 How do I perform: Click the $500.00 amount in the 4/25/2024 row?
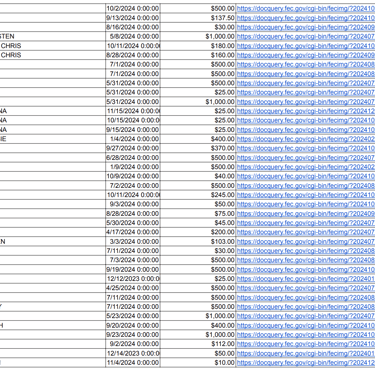(198, 288)
